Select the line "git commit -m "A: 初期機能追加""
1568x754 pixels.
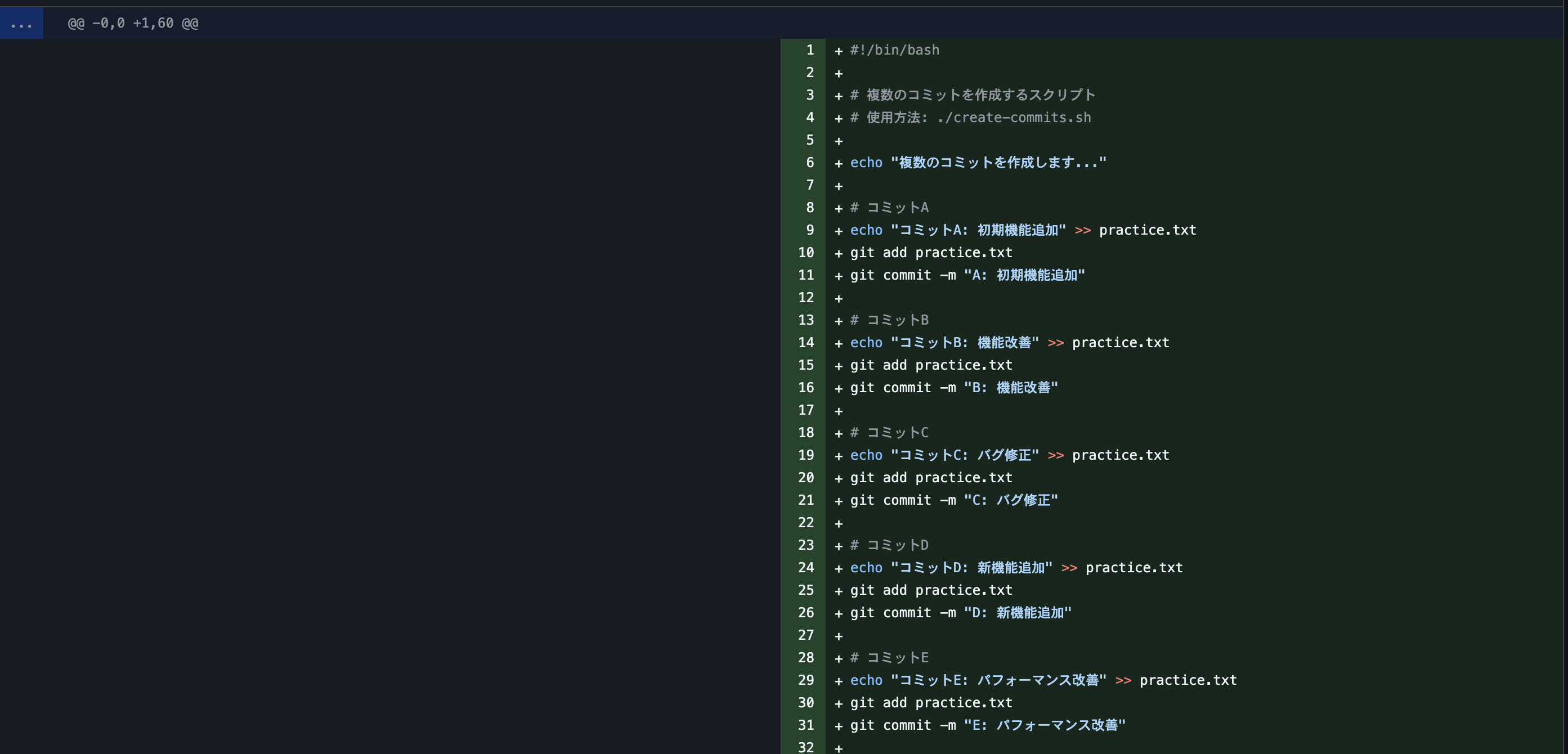[x=966, y=275]
